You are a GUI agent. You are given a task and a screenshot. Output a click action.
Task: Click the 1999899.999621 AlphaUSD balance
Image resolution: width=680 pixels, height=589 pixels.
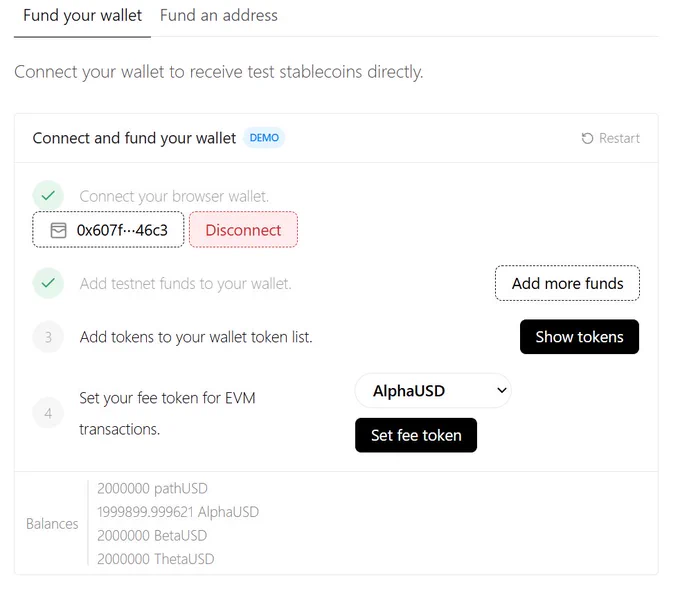pos(178,512)
